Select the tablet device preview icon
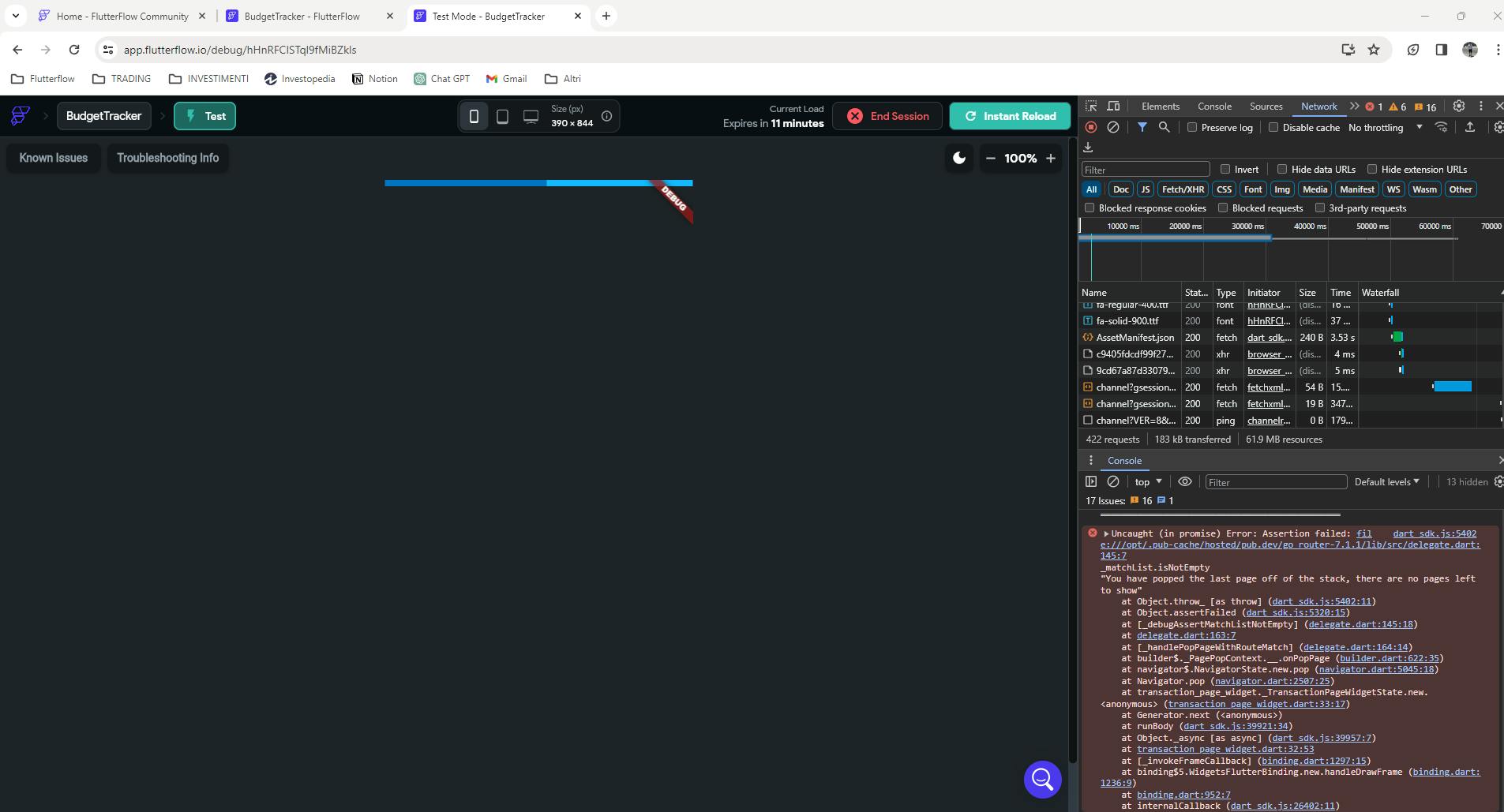 click(502, 116)
